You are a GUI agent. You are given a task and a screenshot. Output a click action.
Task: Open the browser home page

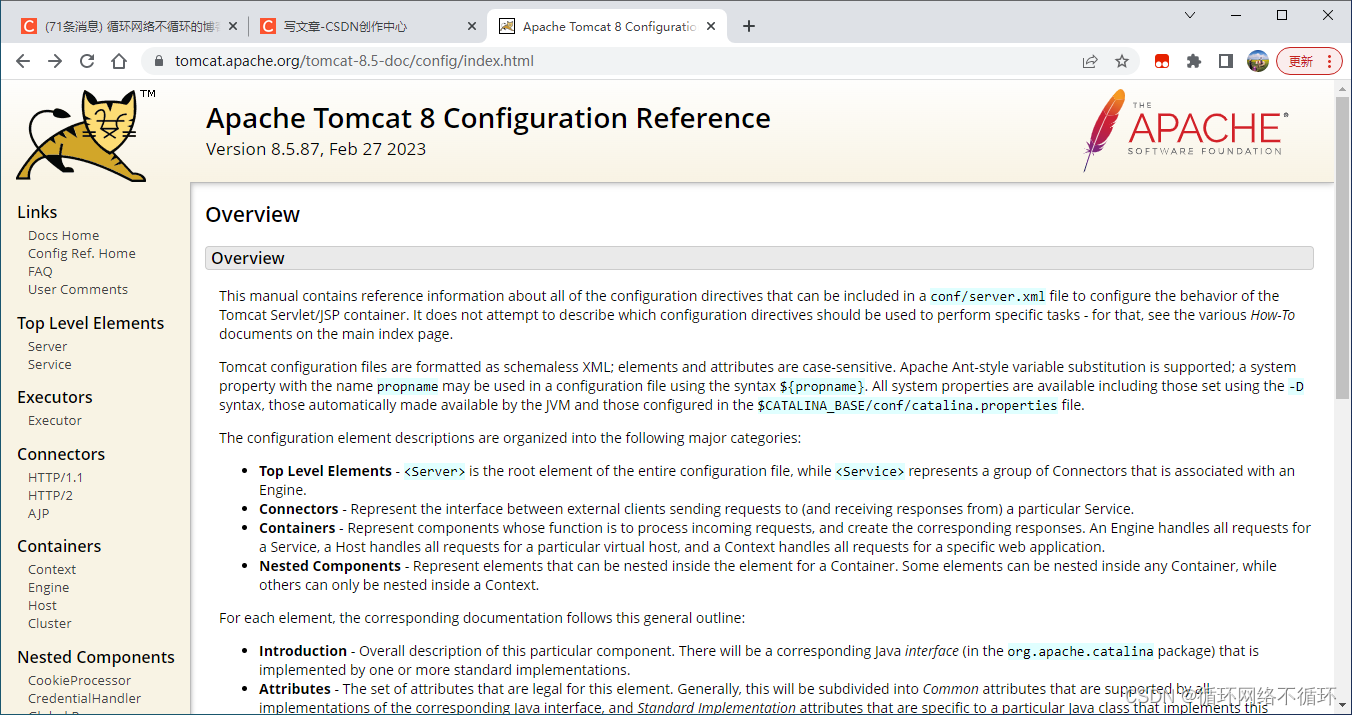point(119,61)
